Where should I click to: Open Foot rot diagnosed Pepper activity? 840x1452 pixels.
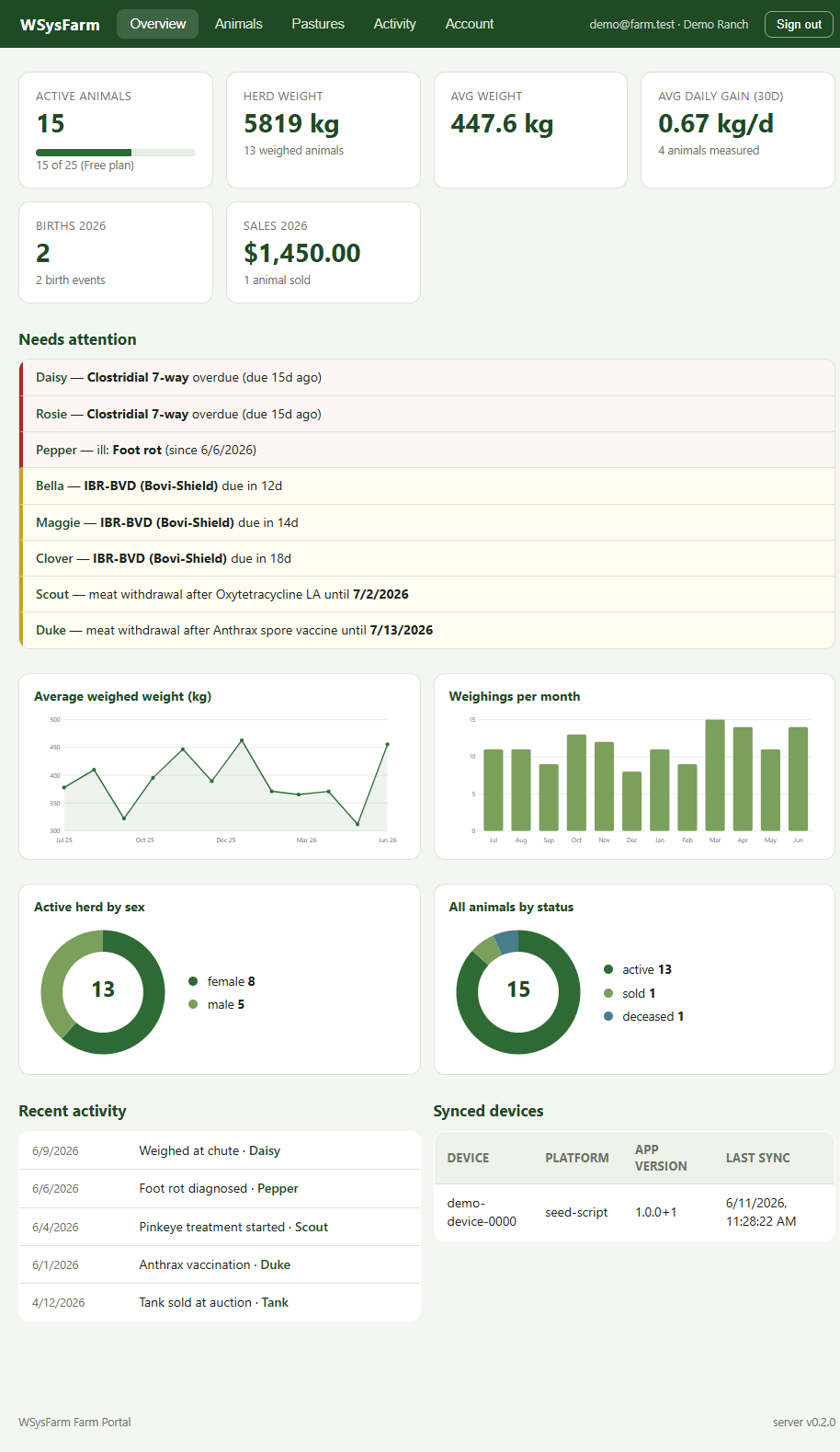220,1188
